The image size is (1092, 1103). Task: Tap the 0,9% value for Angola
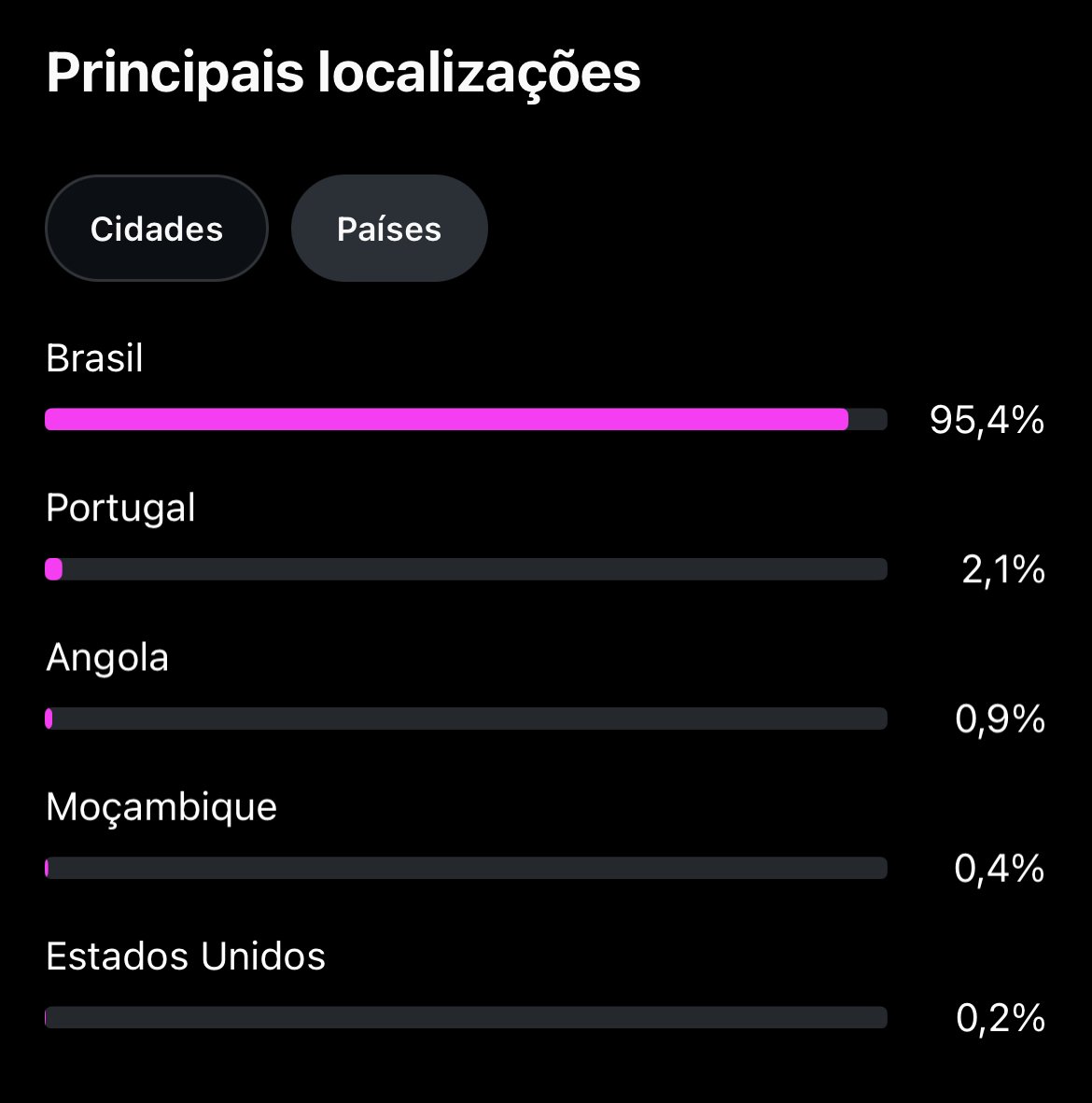[x=1000, y=719]
